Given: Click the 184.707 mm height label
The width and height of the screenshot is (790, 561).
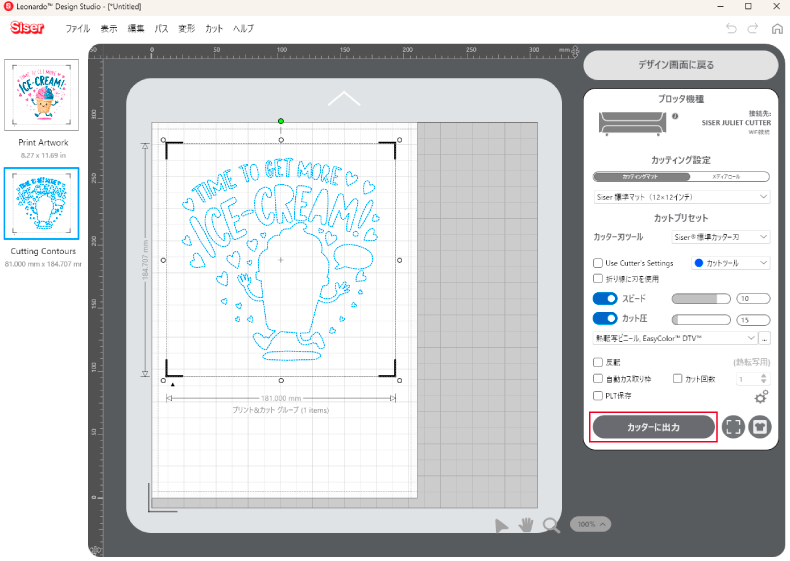Looking at the screenshot, I should [x=145, y=260].
